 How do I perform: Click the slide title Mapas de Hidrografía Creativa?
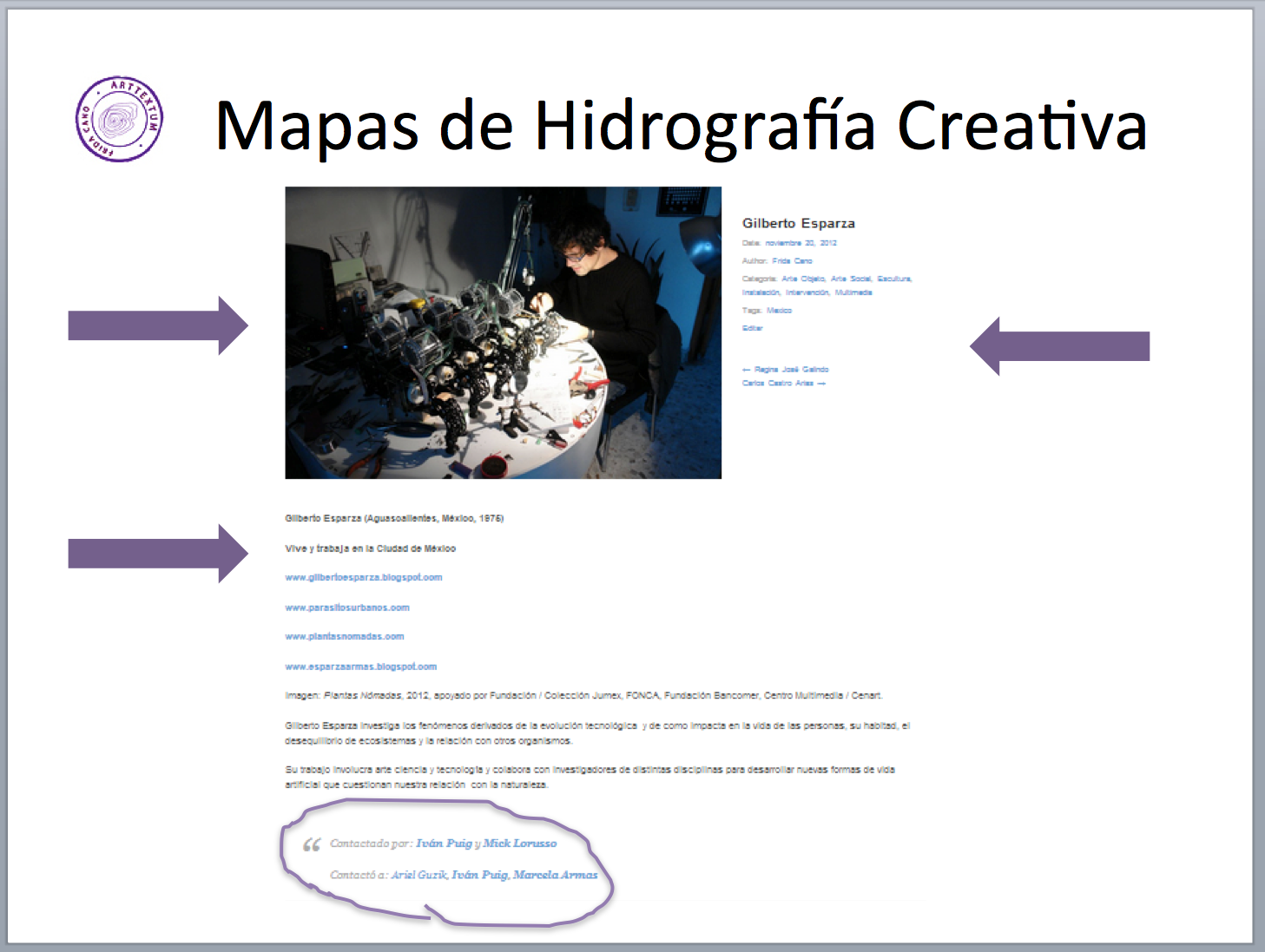(681, 126)
